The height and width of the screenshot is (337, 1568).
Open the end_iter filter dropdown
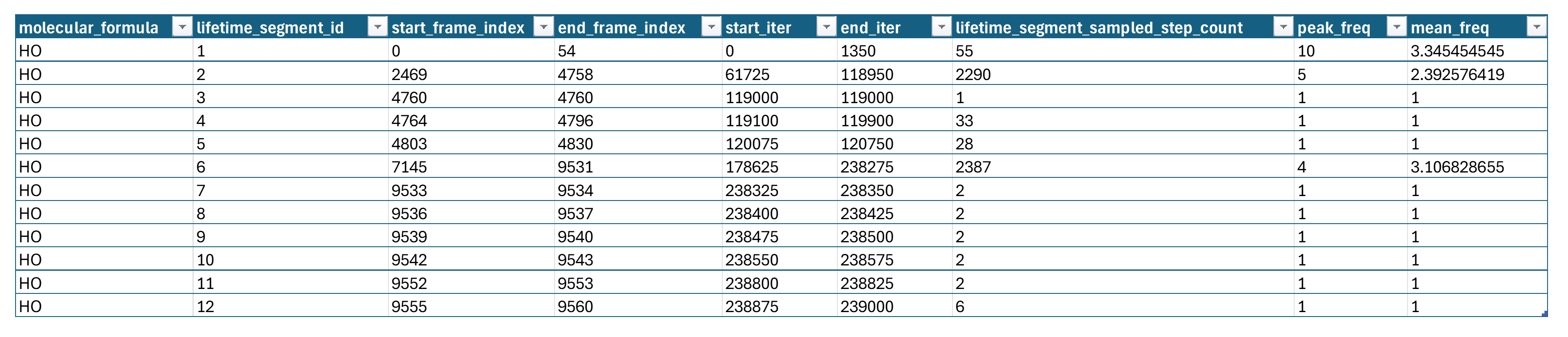click(x=941, y=28)
